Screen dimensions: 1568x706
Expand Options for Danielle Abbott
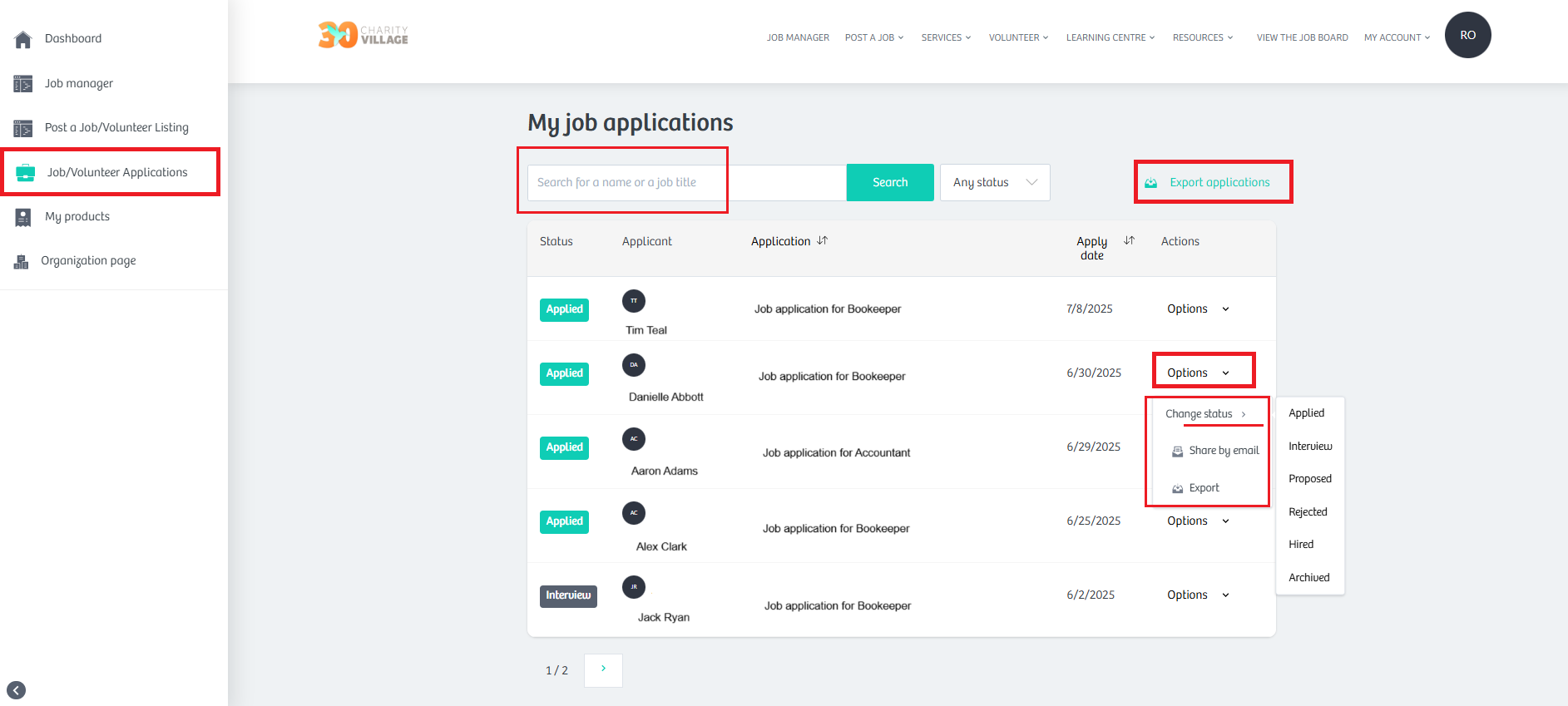[x=1198, y=373]
